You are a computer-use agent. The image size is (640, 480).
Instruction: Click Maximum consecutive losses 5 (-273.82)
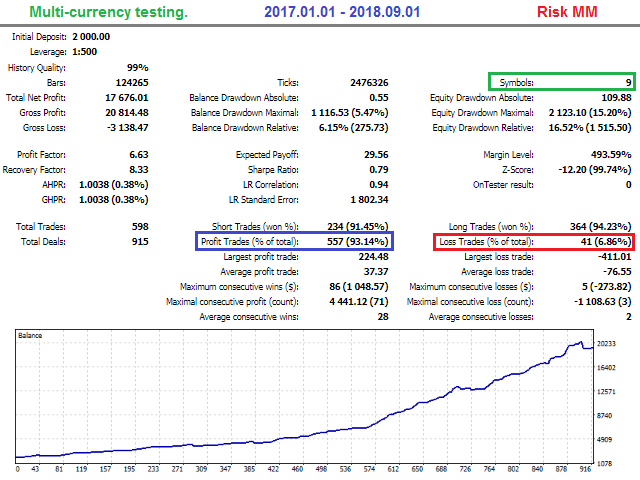(607, 287)
